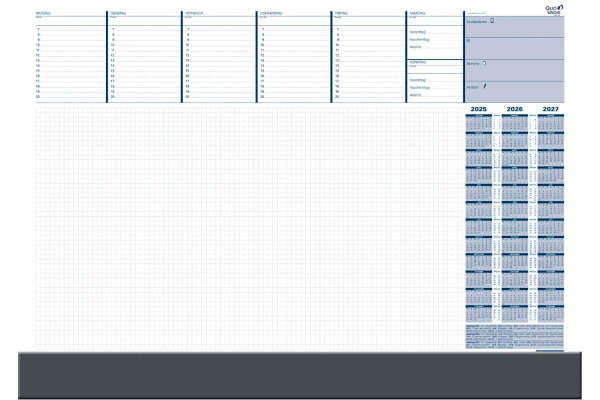Click the Nachmittag line under Samstag
Image resolution: width=600 pixels, height=400 pixels.
pos(432,40)
